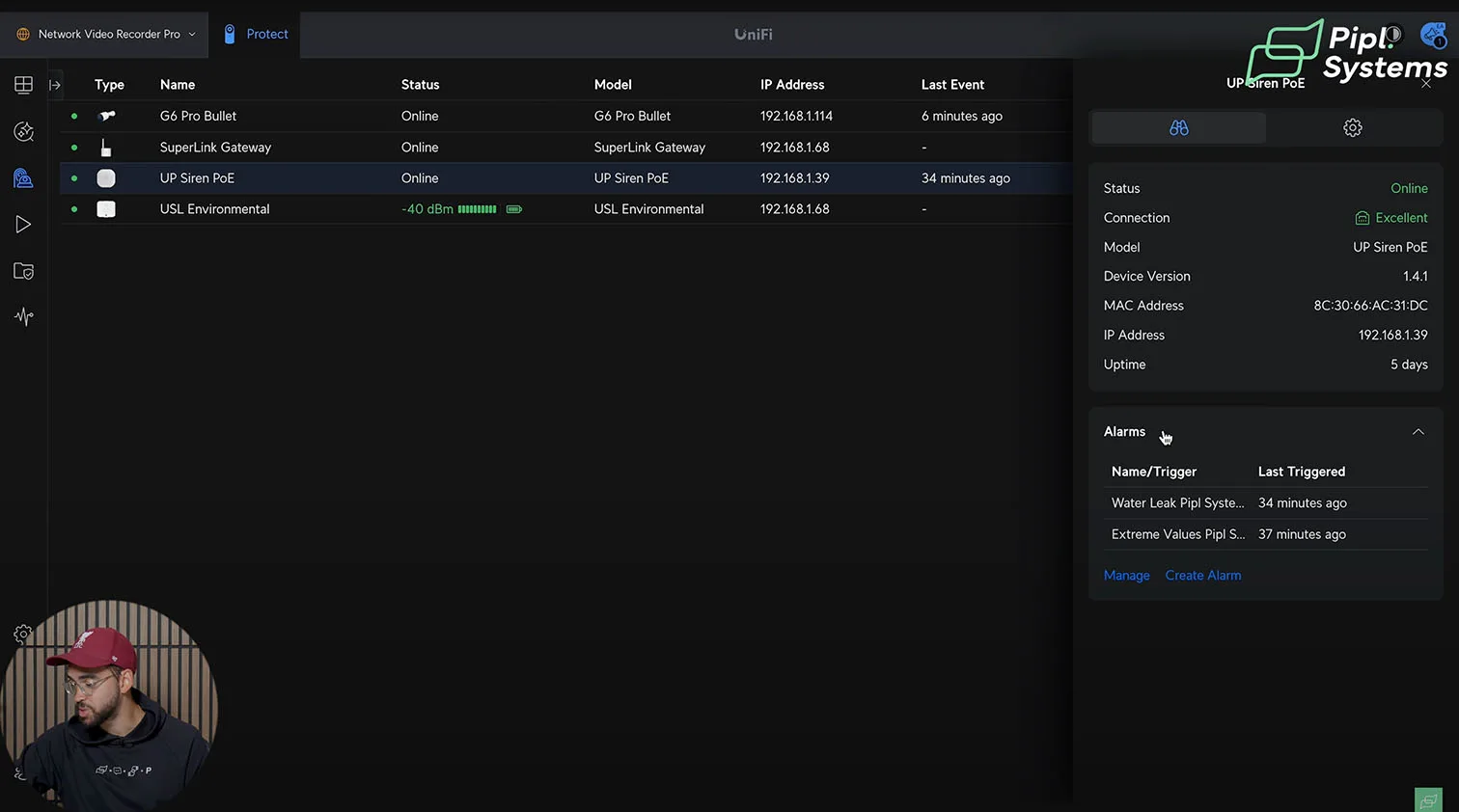Screen dimensions: 1459x812
Task: Open the playback icon in sidebar
Action: tap(23, 225)
